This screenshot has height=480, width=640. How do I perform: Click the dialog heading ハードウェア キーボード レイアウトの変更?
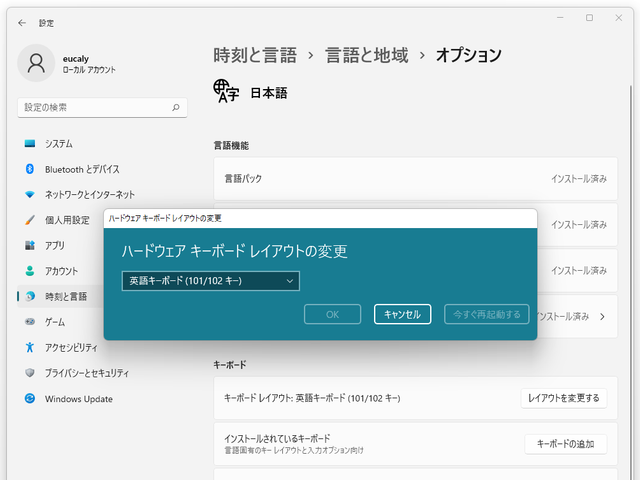(x=235, y=251)
